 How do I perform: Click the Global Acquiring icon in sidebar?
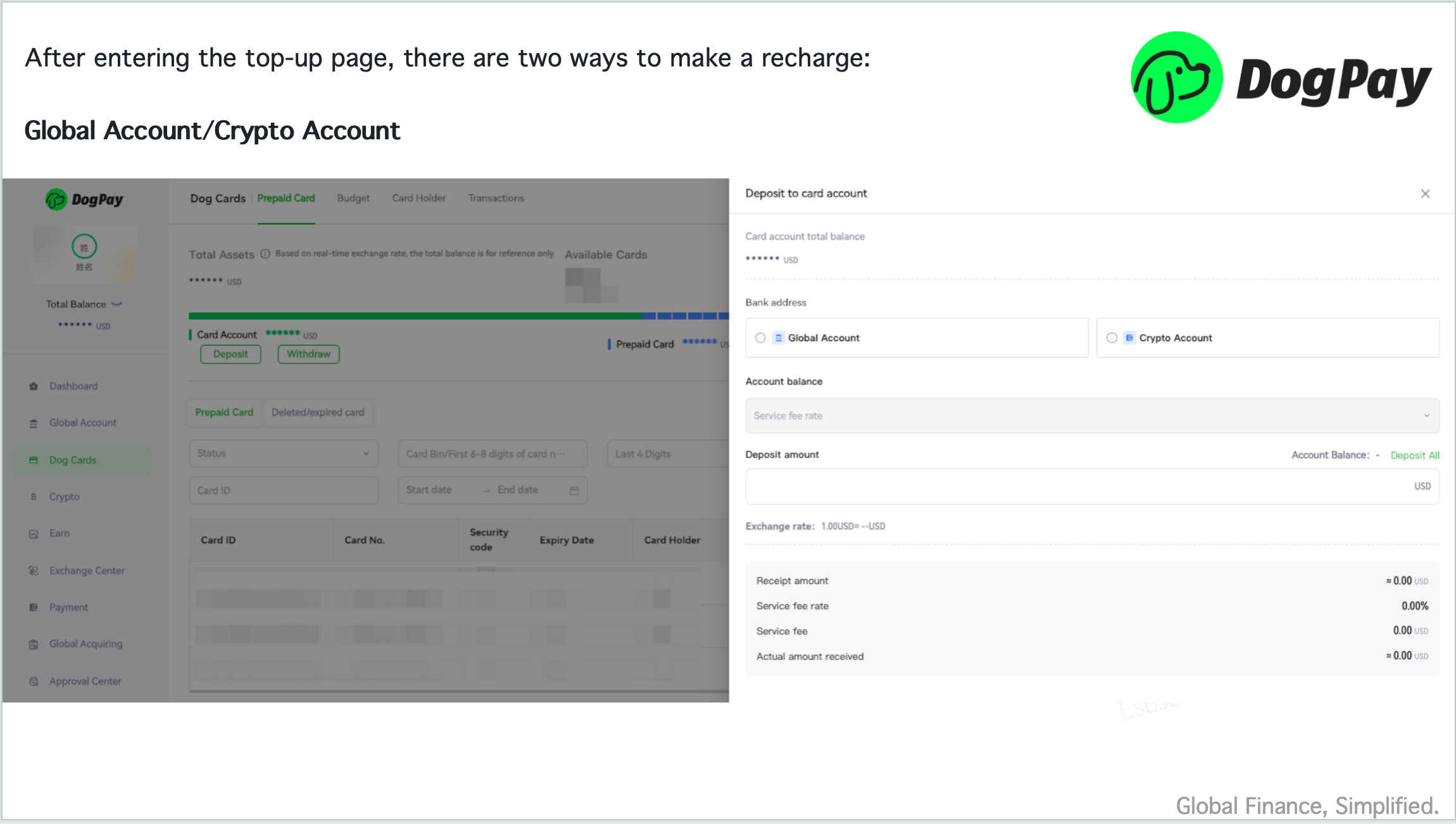tap(34, 644)
